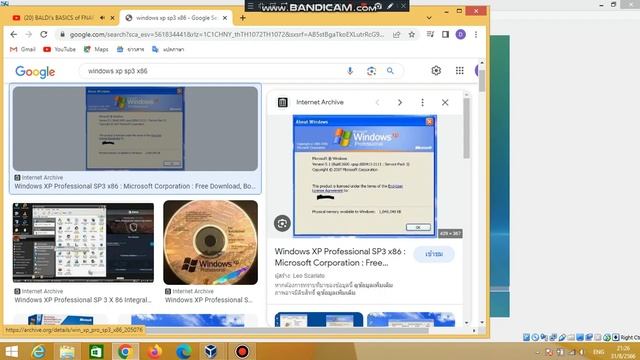Screen dimensions: 640x360
Task: Click the magnifier search button in Google
Action: pos(390,71)
